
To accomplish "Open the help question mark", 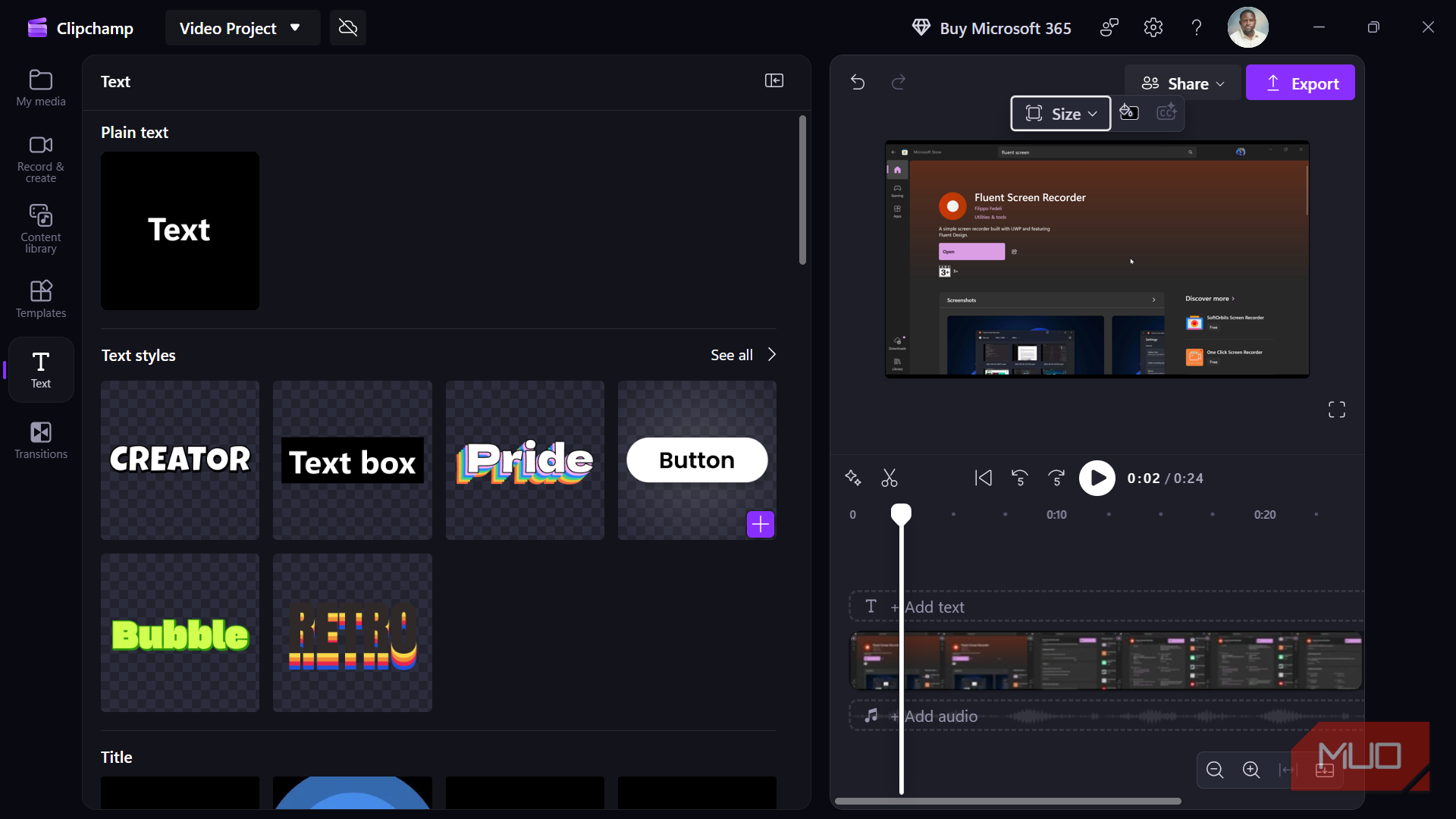I will [x=1197, y=28].
